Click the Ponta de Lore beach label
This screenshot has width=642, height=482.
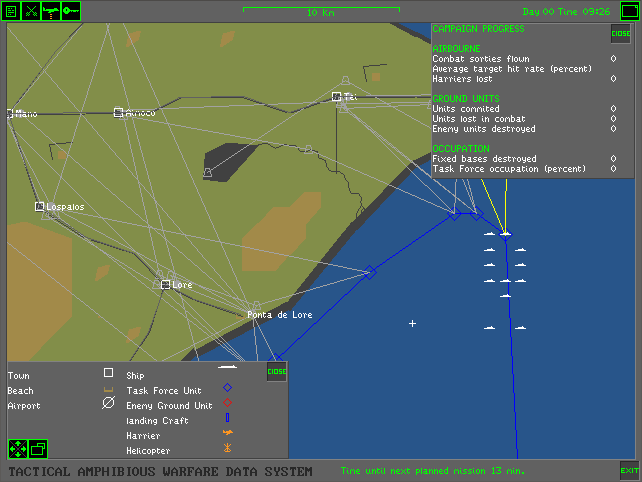tap(280, 315)
